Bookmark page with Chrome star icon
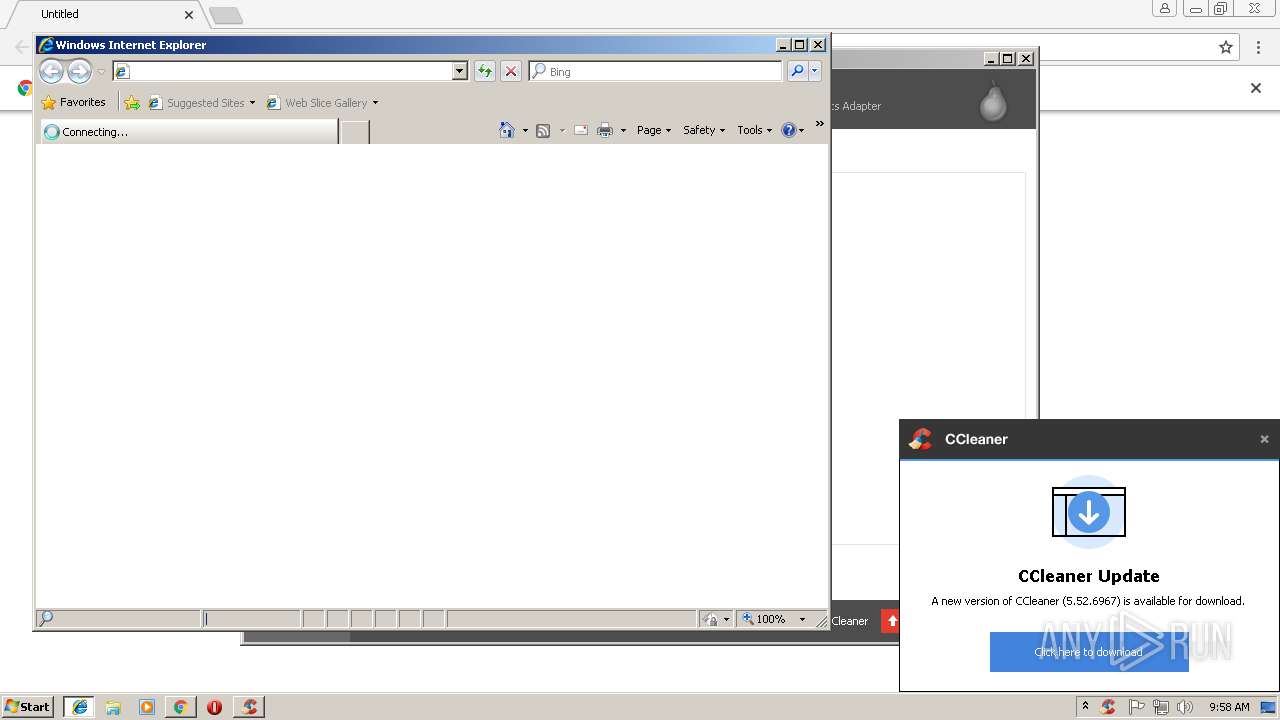 (1226, 47)
